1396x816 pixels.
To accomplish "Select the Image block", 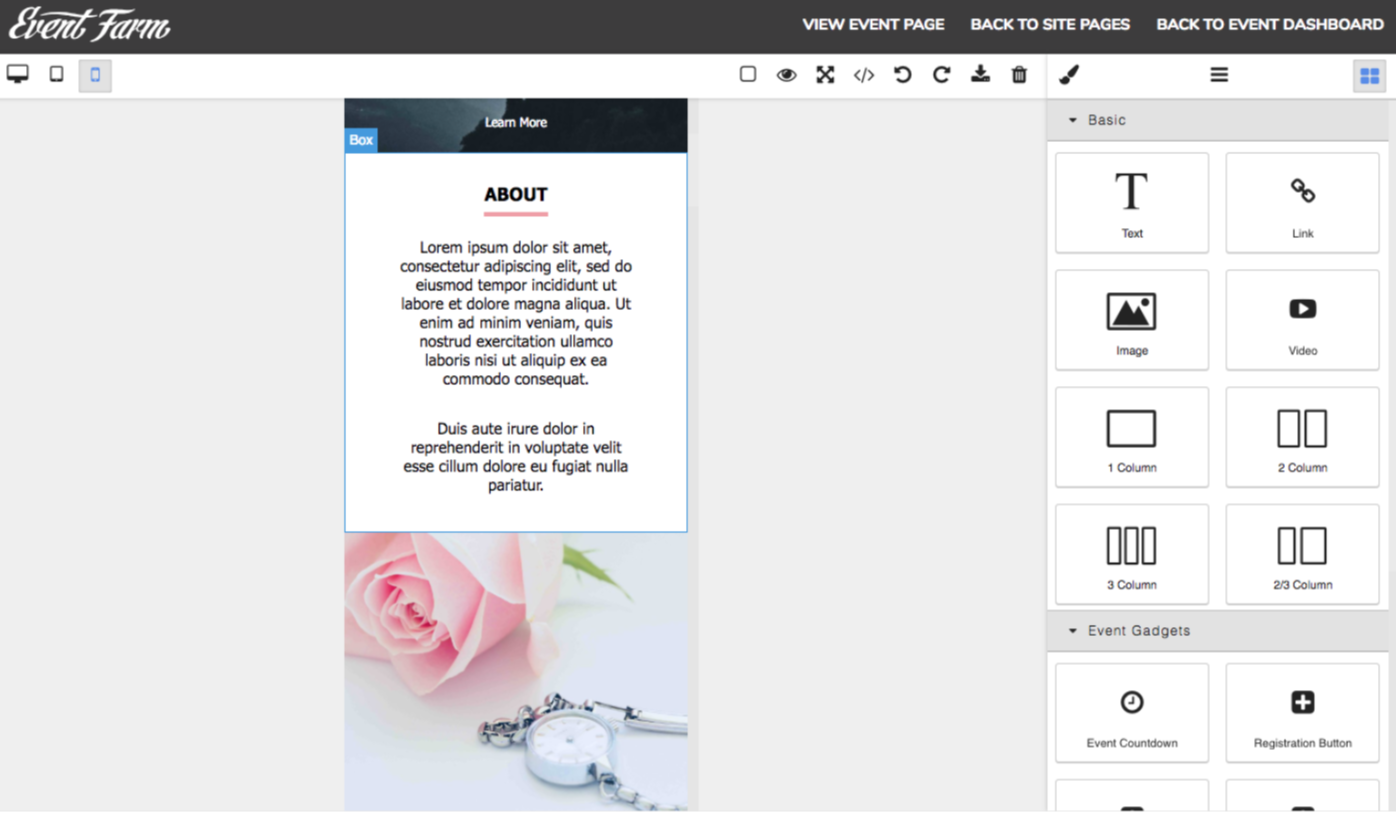I will (x=1132, y=320).
